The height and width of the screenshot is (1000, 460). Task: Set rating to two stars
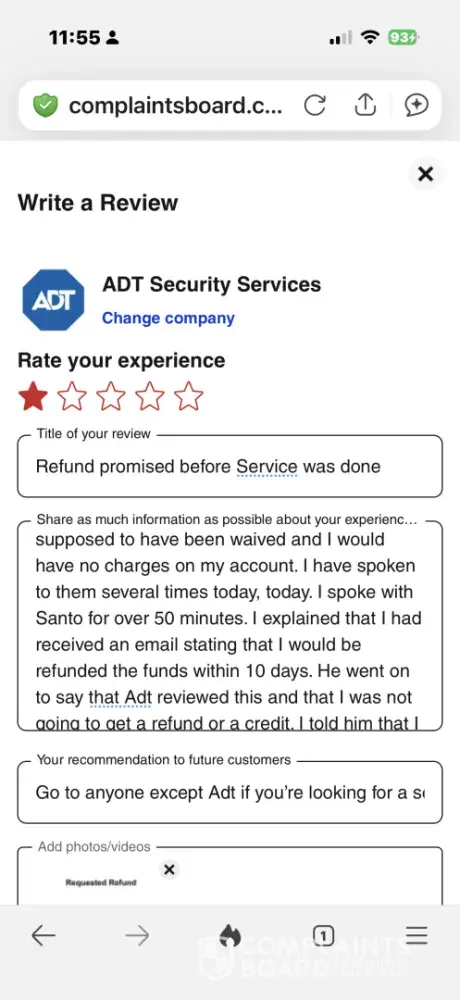click(x=72, y=396)
